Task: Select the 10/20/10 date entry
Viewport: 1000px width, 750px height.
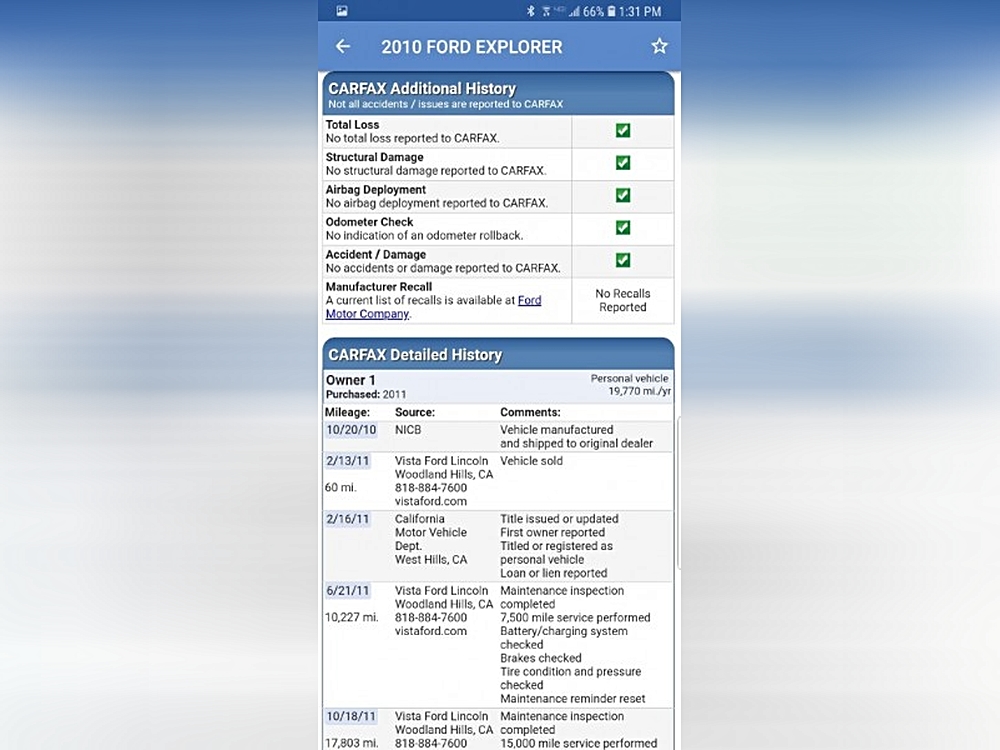Action: click(x=351, y=430)
